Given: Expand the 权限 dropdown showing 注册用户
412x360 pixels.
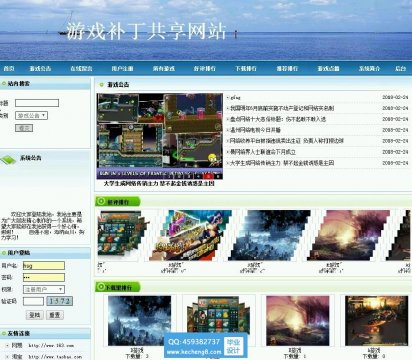Looking at the screenshot, I should [44, 289].
